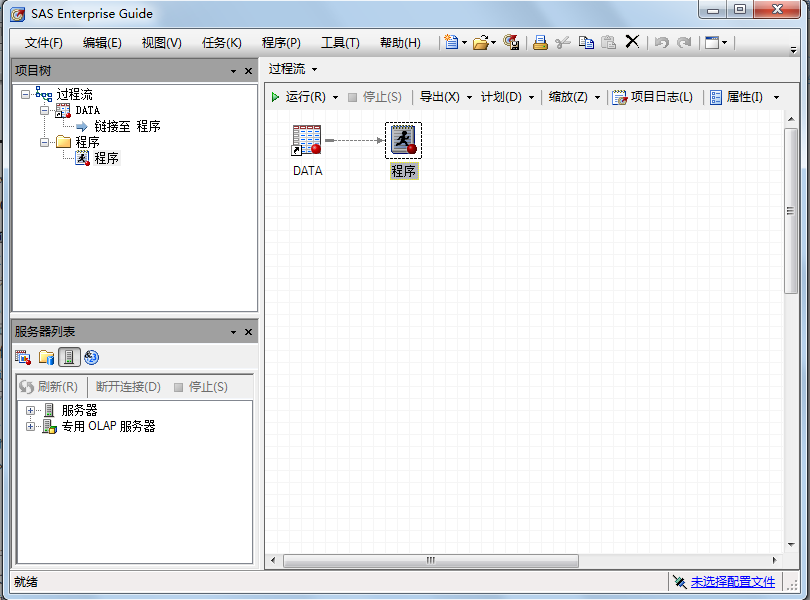This screenshot has width=810, height=600.
Task: Select the DATA table node in process flow
Action: [x=307, y=140]
